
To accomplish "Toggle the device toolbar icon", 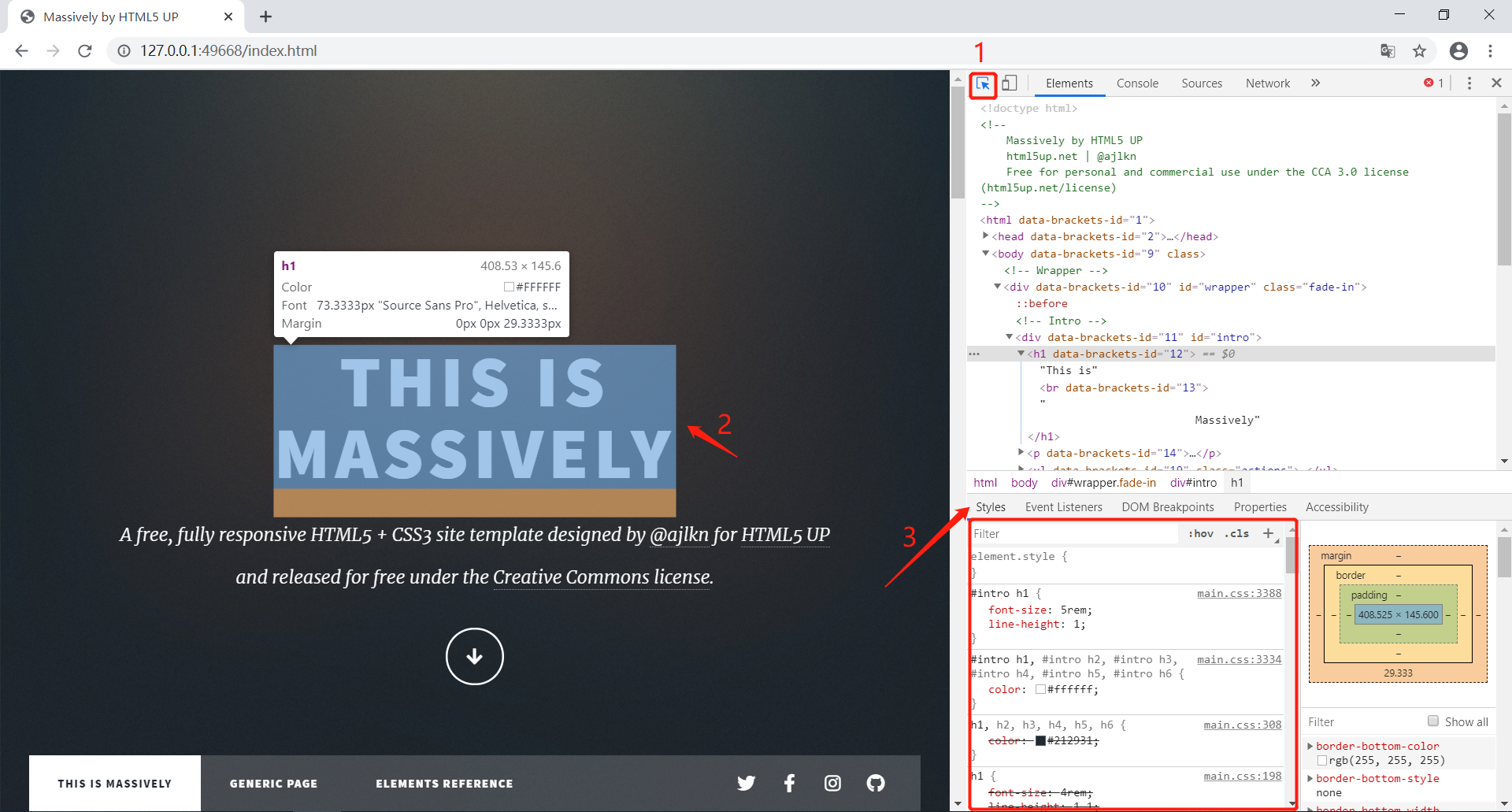I will [x=1010, y=83].
